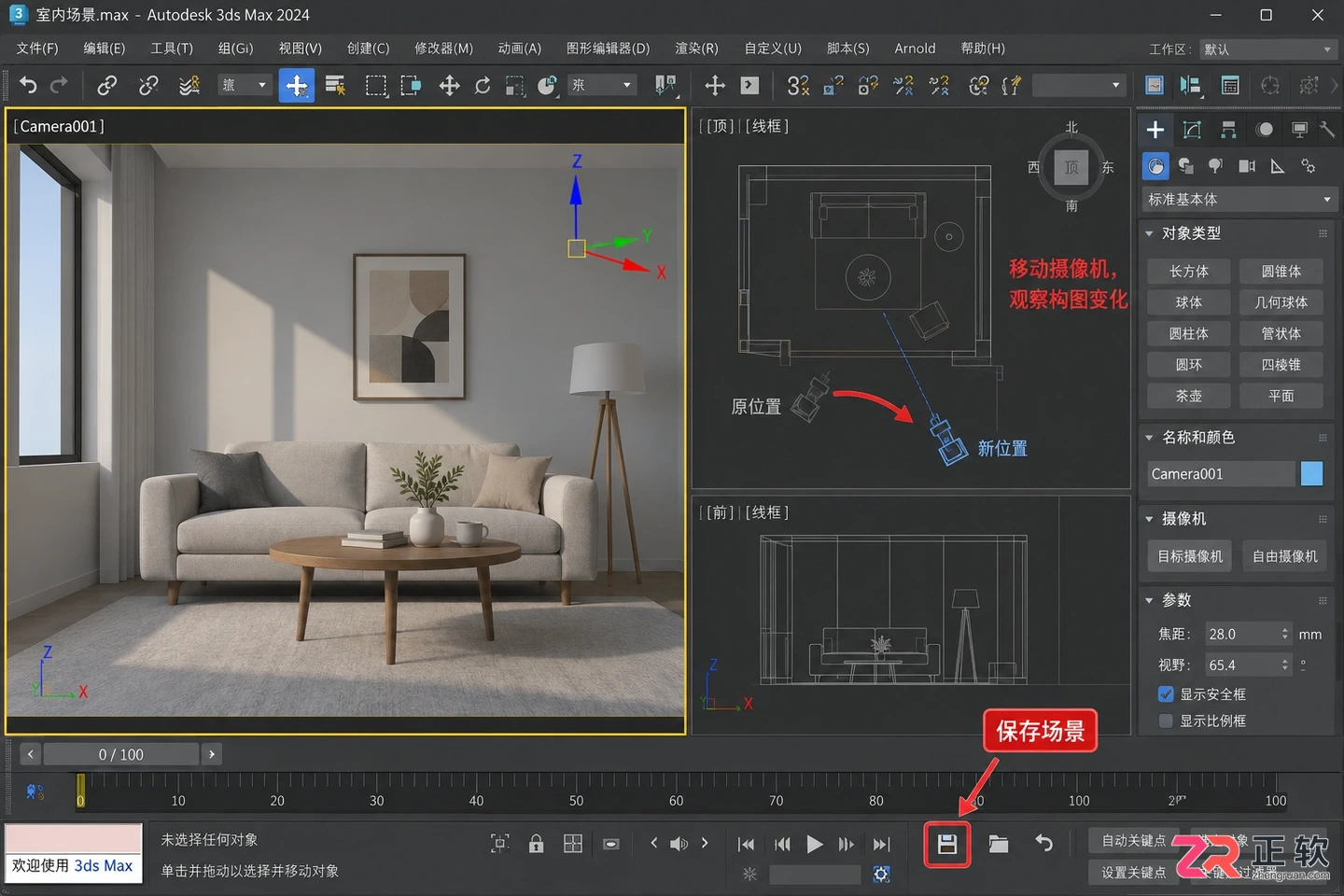Click the Bind to Space Warp icon
This screenshot has width=1344, height=896.
point(189,86)
